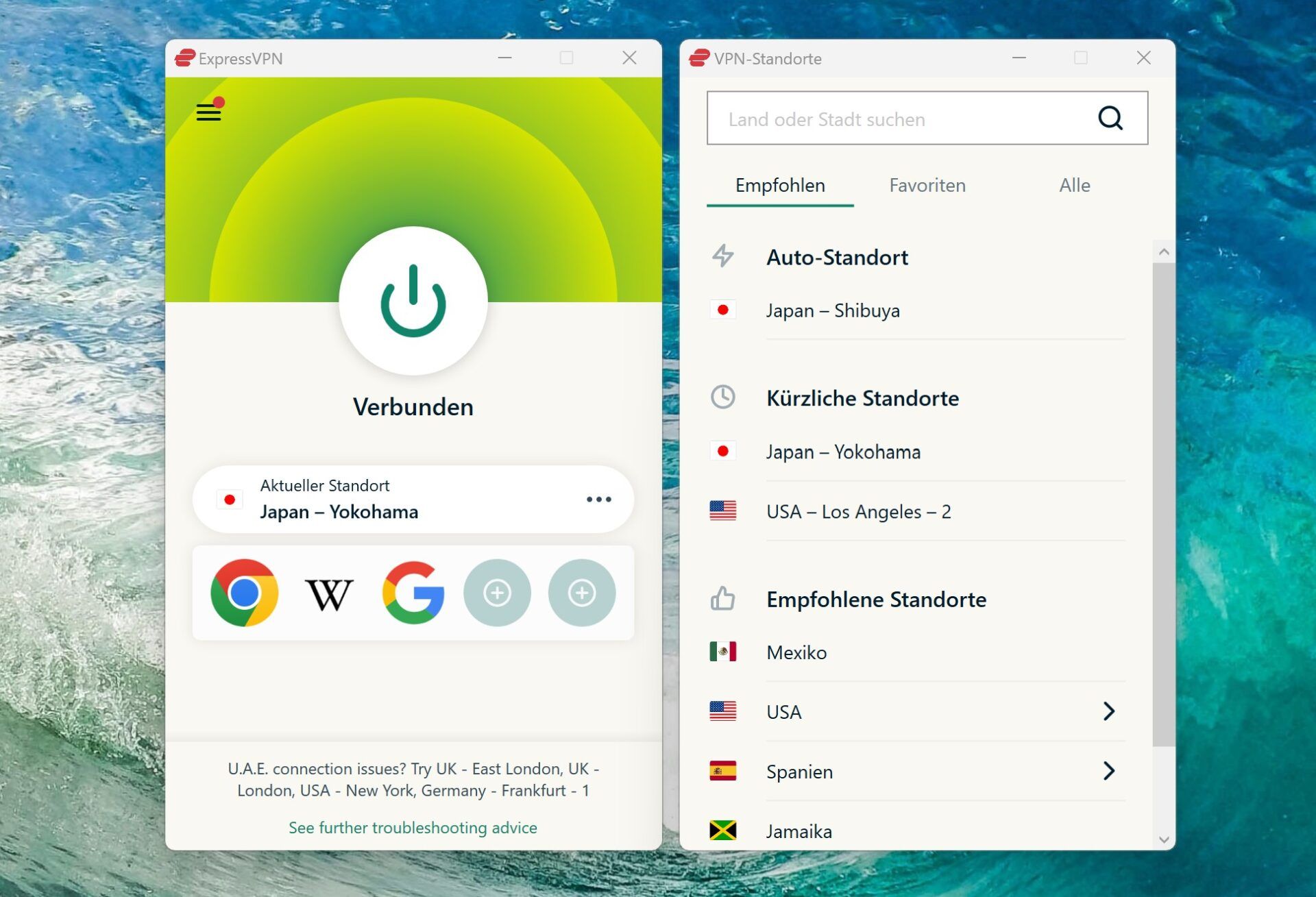This screenshot has height=897, width=1316.
Task: Click the search icon in VPN-Standorte
Action: [x=1110, y=117]
